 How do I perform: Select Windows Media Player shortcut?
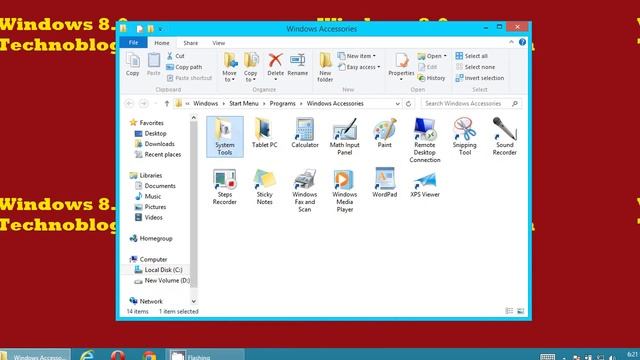pos(344,191)
